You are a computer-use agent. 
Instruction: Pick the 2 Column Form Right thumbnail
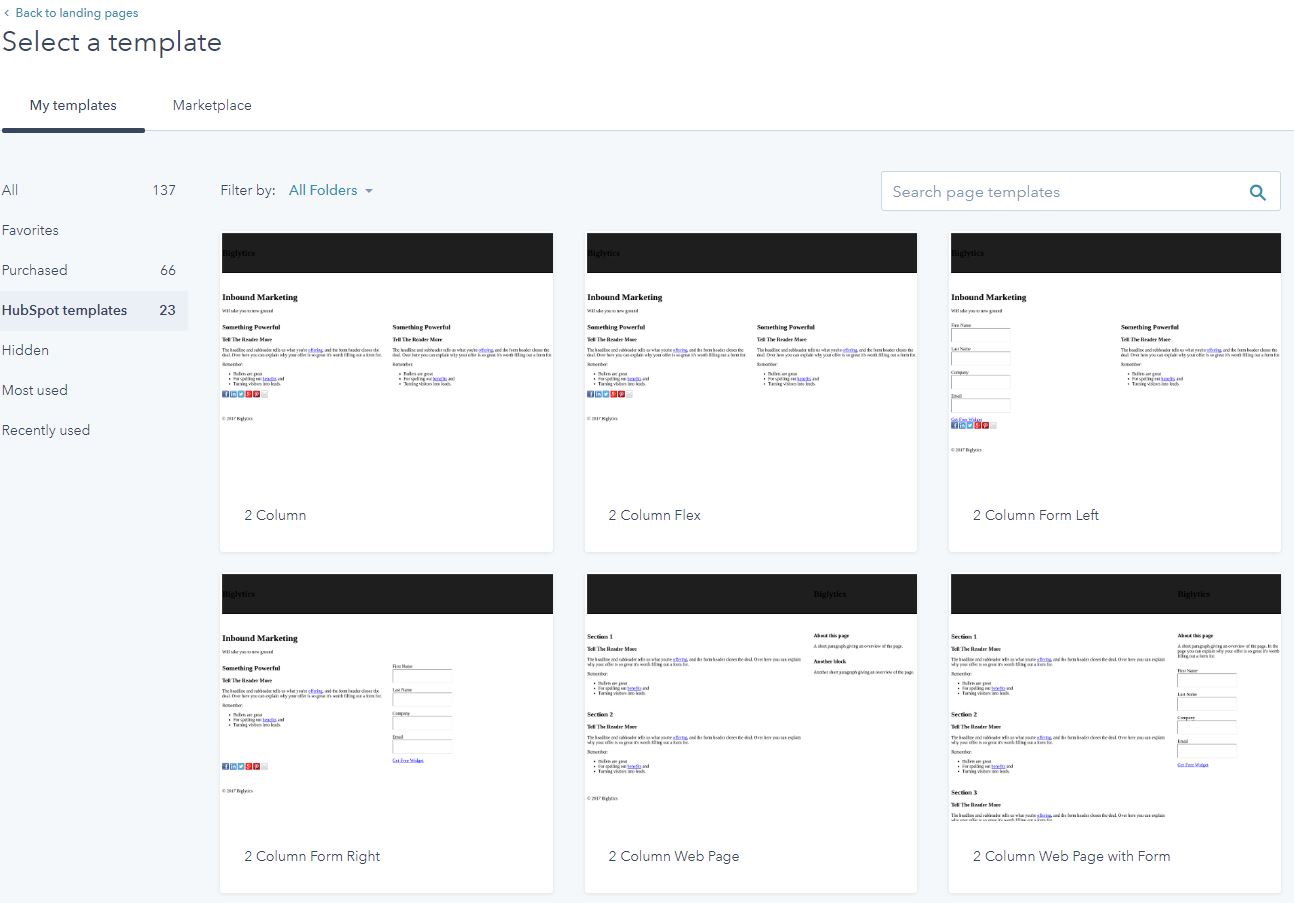tap(387, 697)
